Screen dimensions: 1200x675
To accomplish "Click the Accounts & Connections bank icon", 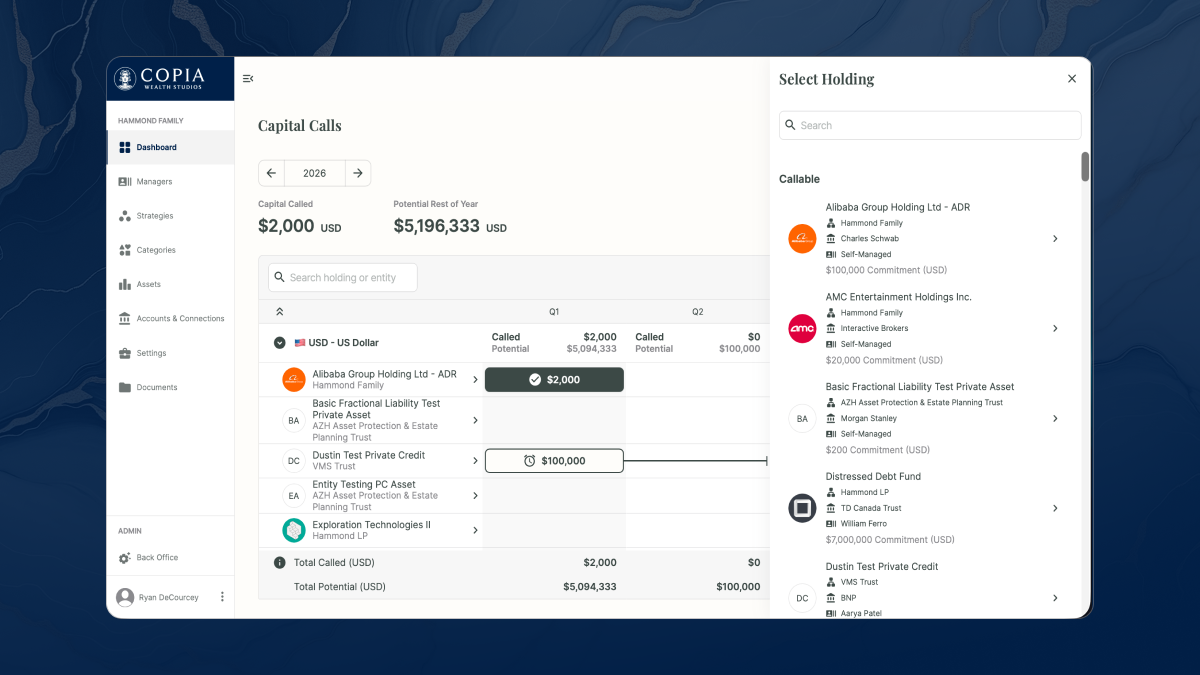I will click(x=125, y=319).
